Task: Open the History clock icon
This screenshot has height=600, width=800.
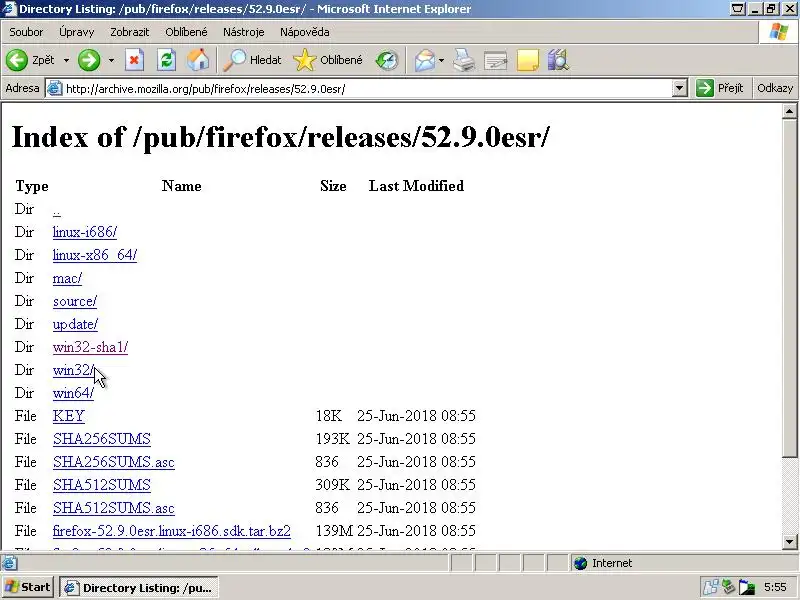Action: [387, 60]
